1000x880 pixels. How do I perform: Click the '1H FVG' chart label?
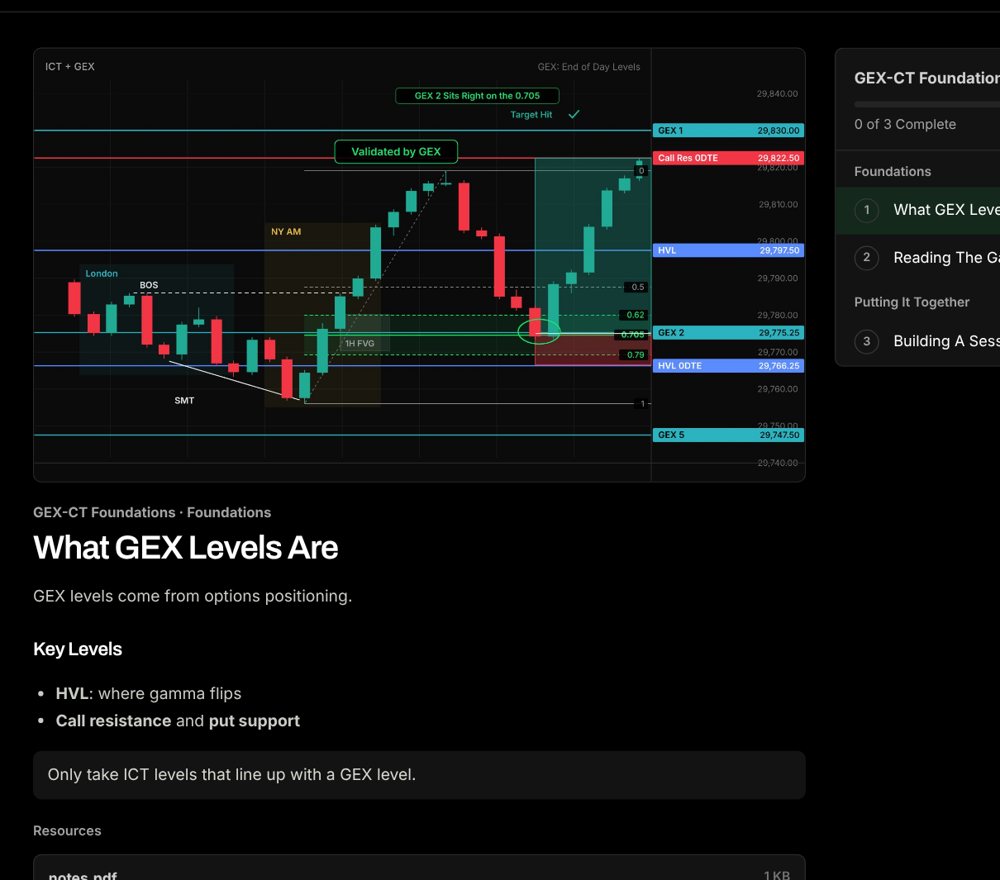click(x=360, y=343)
